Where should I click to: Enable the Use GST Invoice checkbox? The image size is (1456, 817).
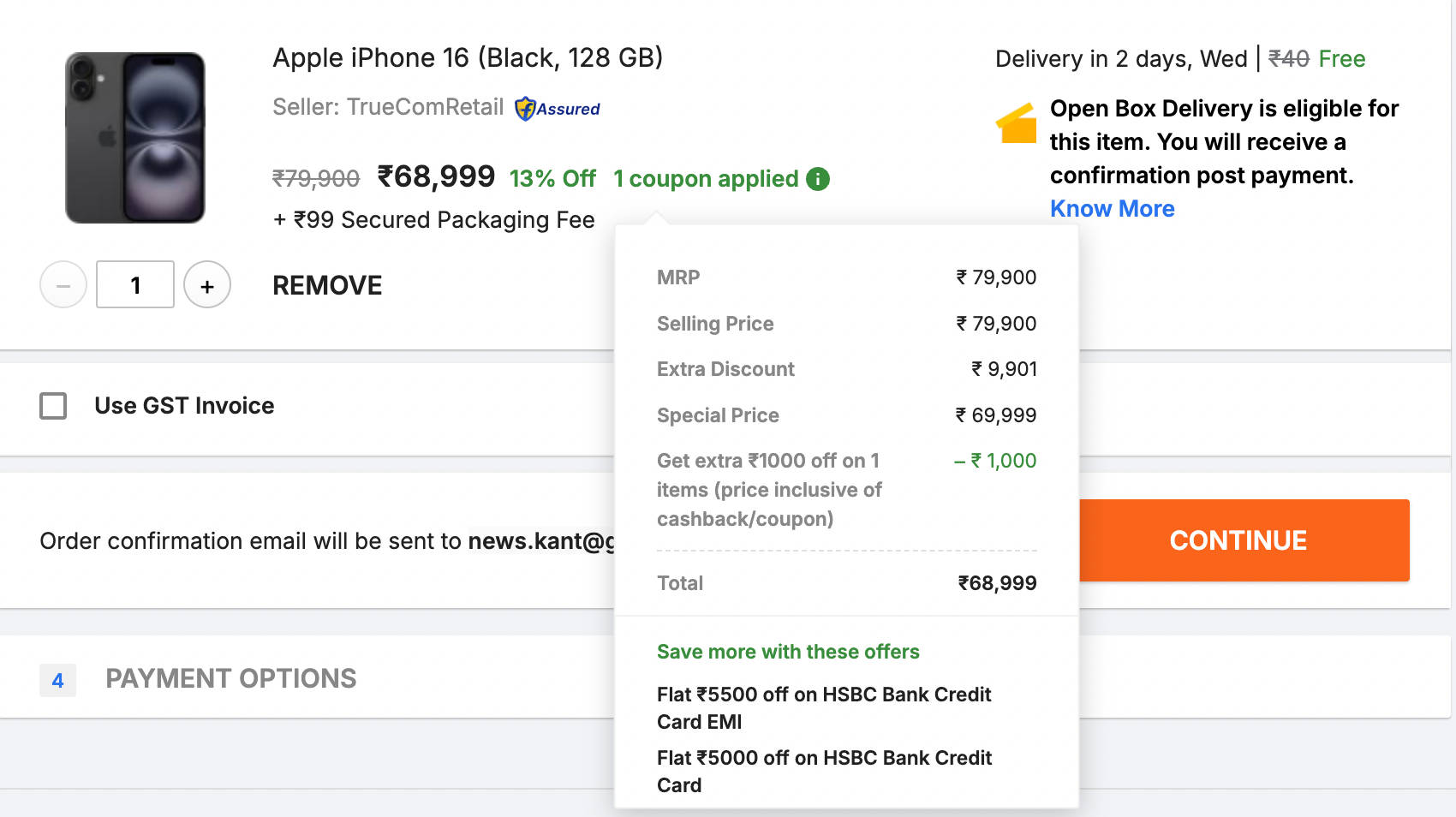[53, 406]
